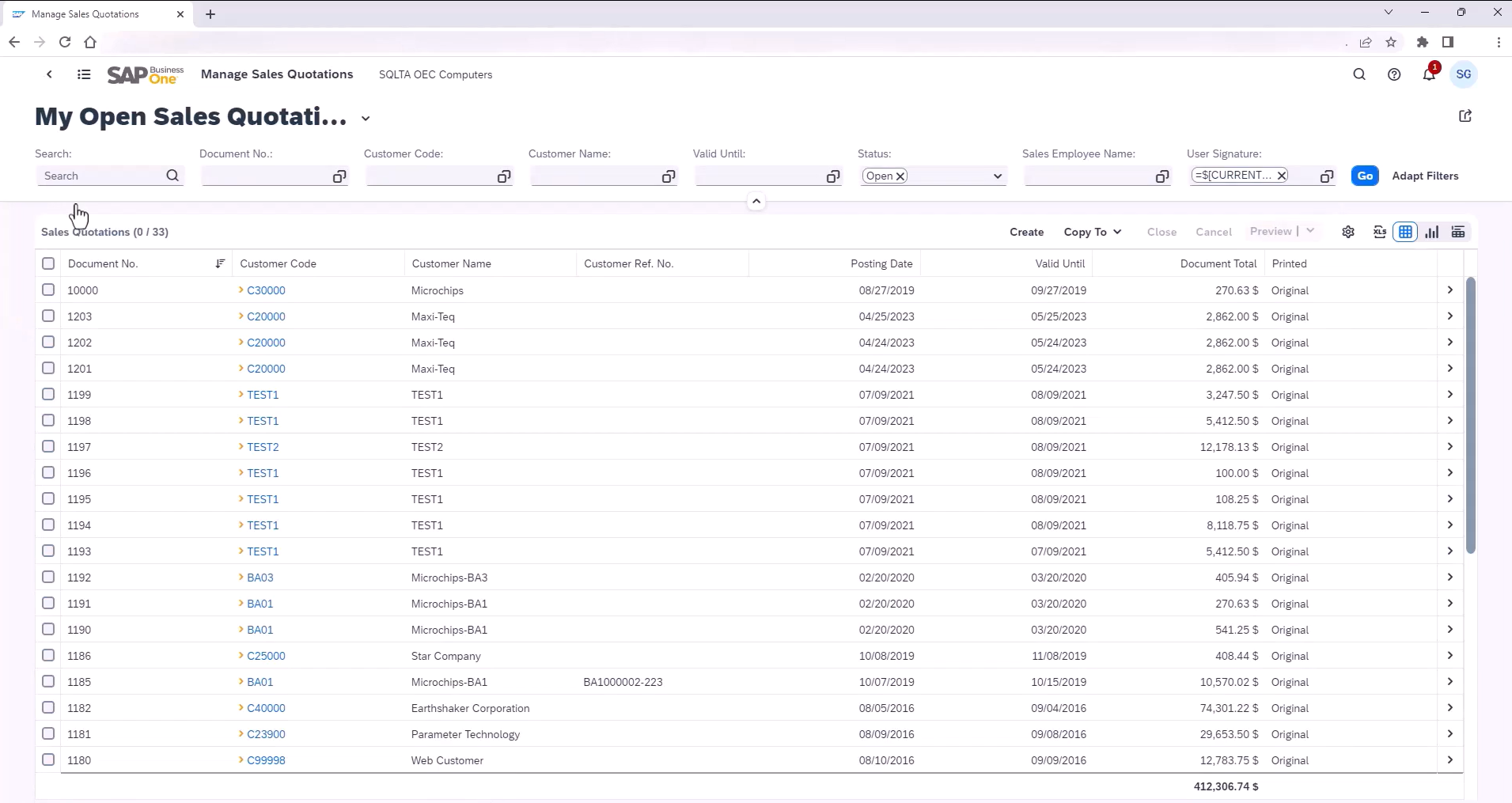Viewport: 1512px width, 803px height.
Task: Open the Status filter dropdown
Action: [x=998, y=176]
